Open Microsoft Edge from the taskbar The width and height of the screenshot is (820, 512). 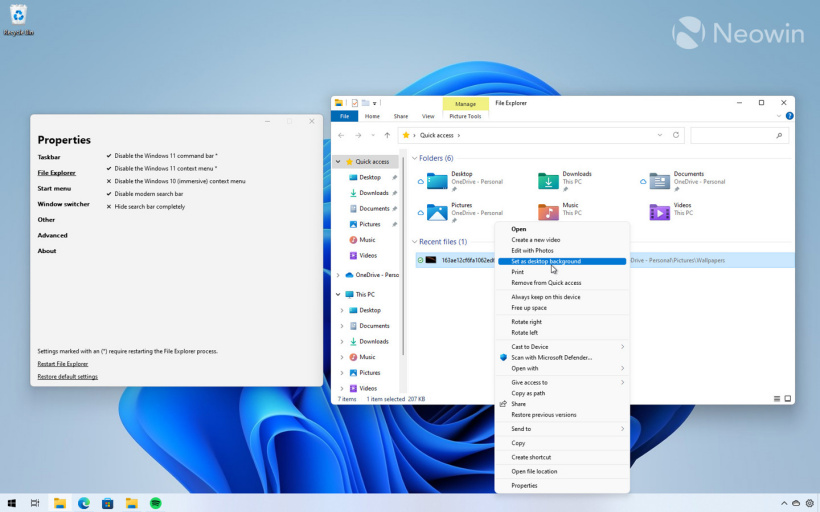(x=84, y=502)
